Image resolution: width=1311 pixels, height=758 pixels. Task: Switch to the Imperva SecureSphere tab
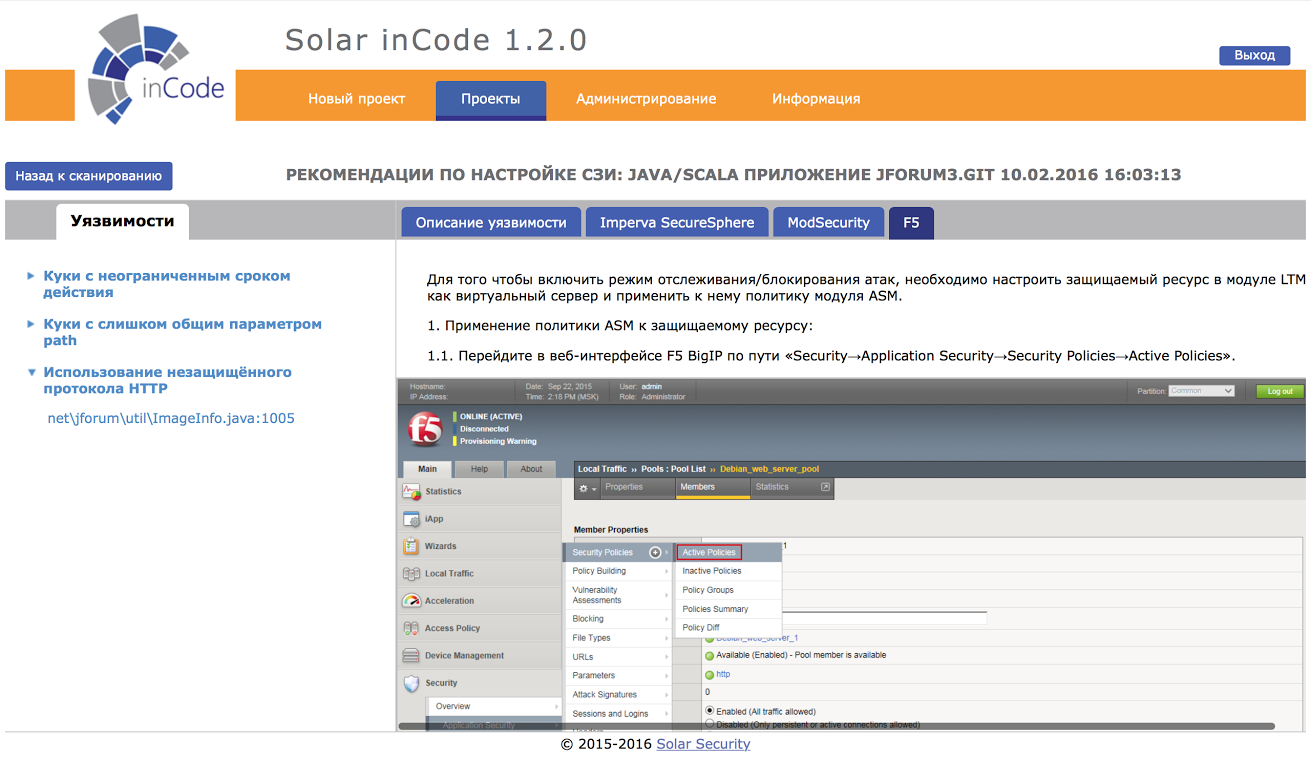[677, 223]
